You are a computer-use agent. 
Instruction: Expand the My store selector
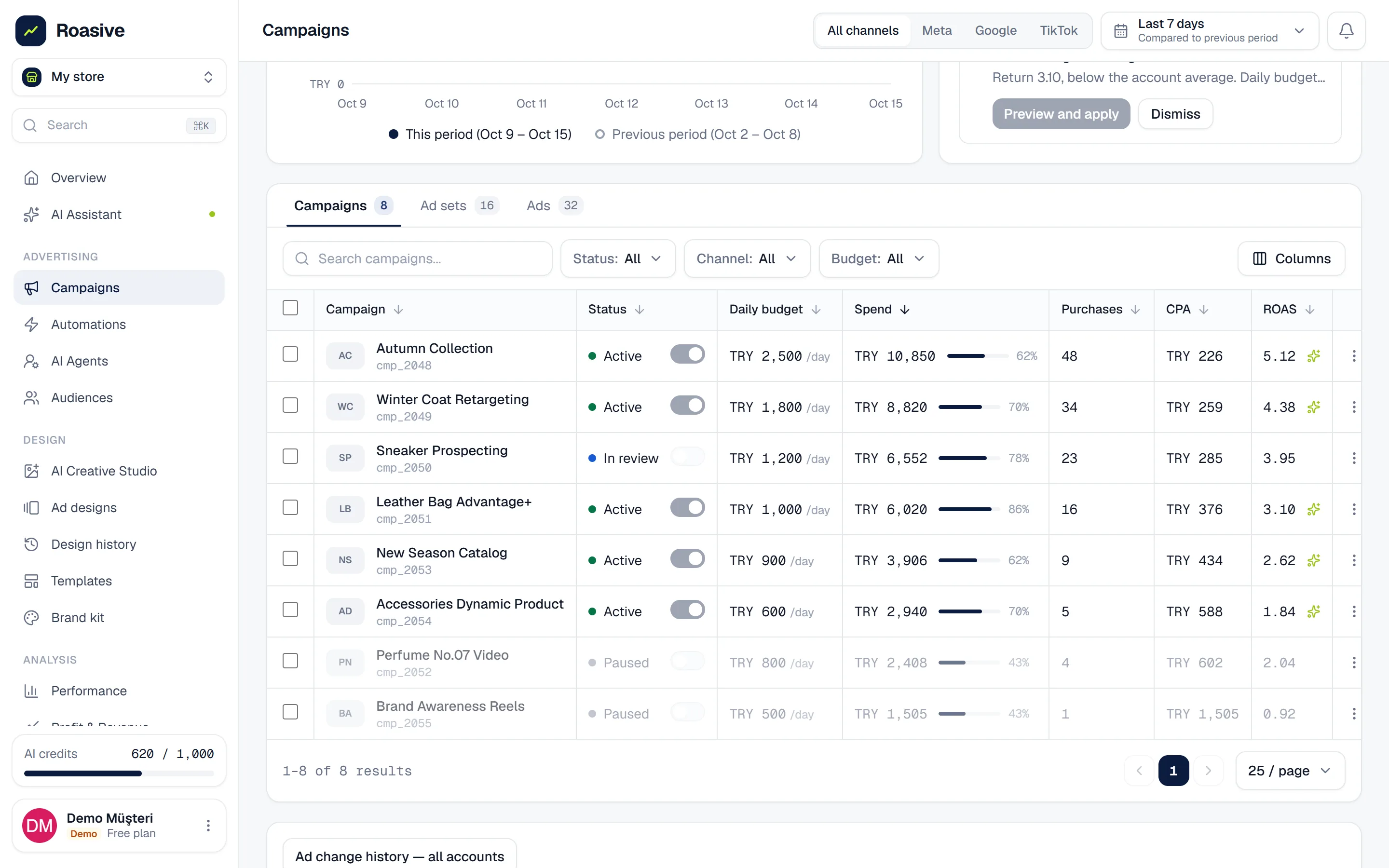[119, 77]
